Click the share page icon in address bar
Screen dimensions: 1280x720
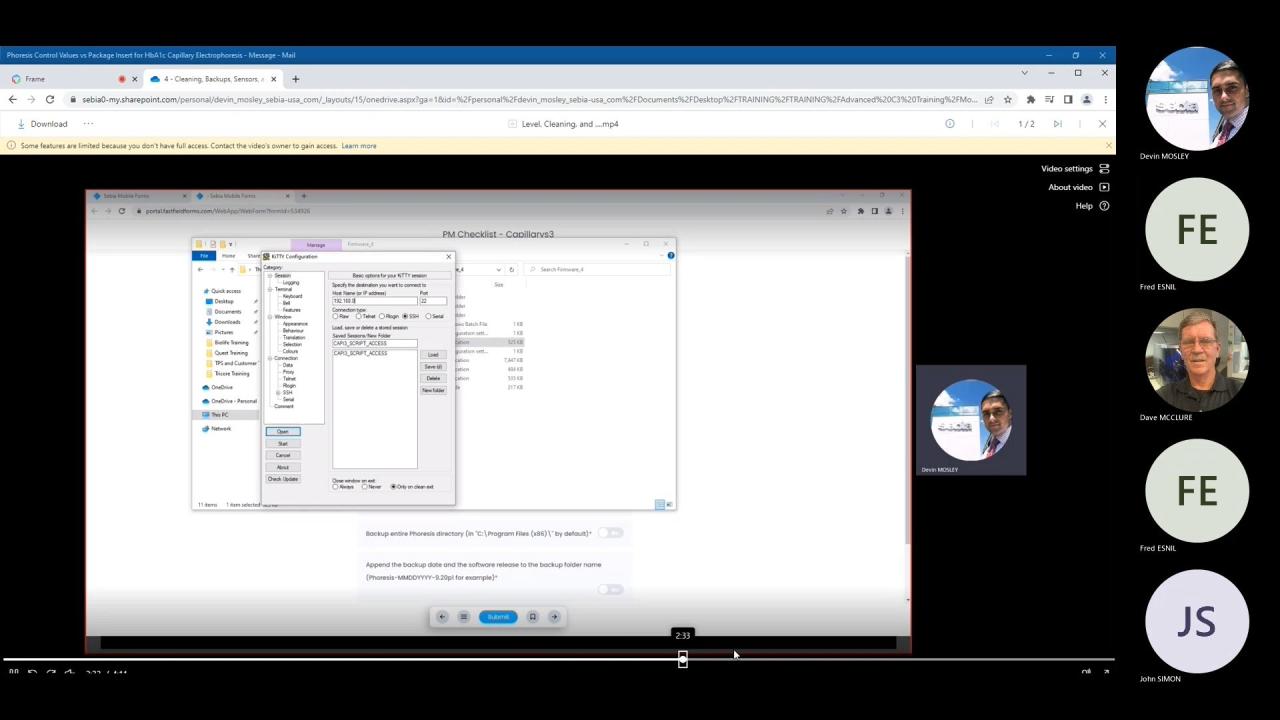989,100
